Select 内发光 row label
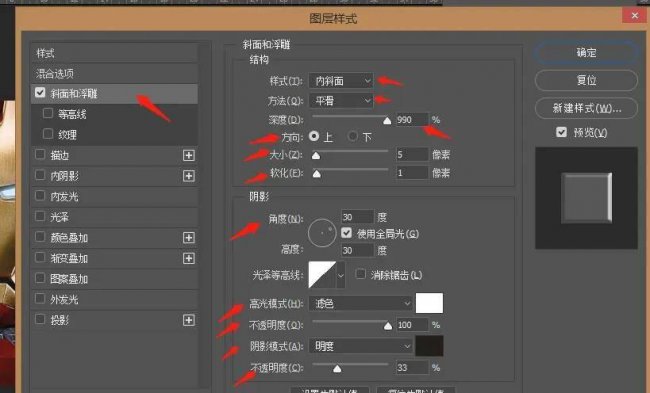650x393 pixels. [64, 196]
